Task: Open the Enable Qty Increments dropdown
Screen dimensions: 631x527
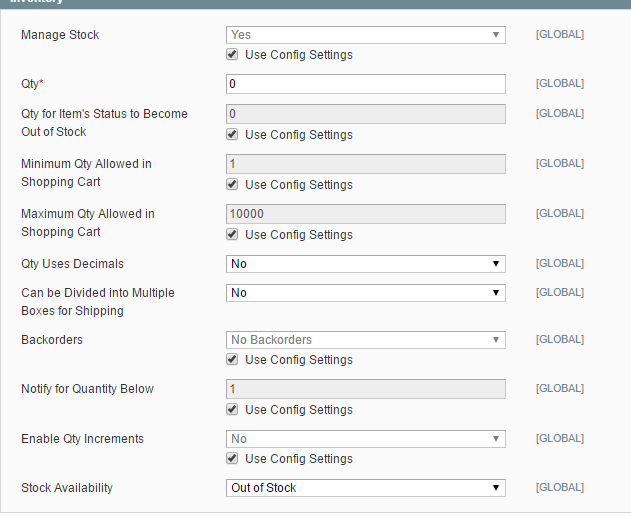Action: tap(365, 439)
